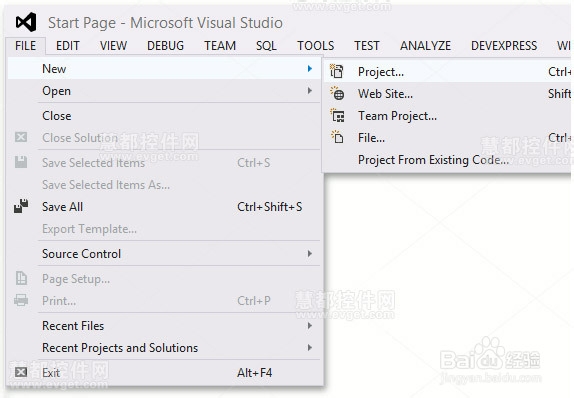Click the Ctrl+P shortcut text
The width and height of the screenshot is (574, 398).
tap(254, 301)
